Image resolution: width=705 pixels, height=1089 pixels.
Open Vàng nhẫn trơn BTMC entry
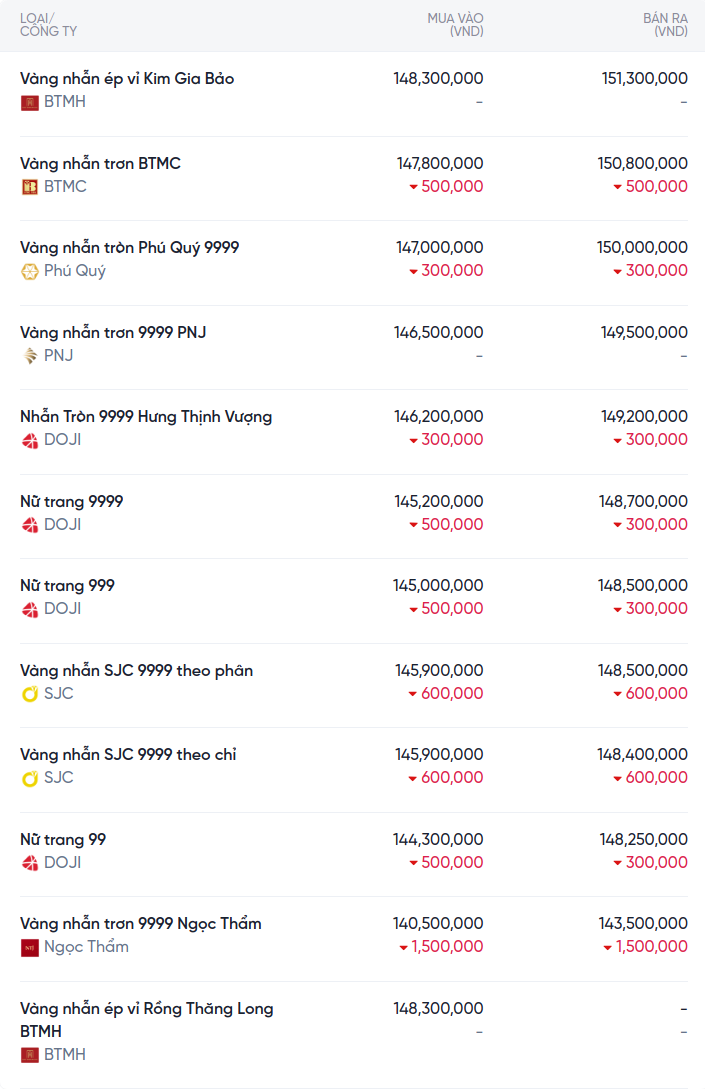click(x=100, y=164)
